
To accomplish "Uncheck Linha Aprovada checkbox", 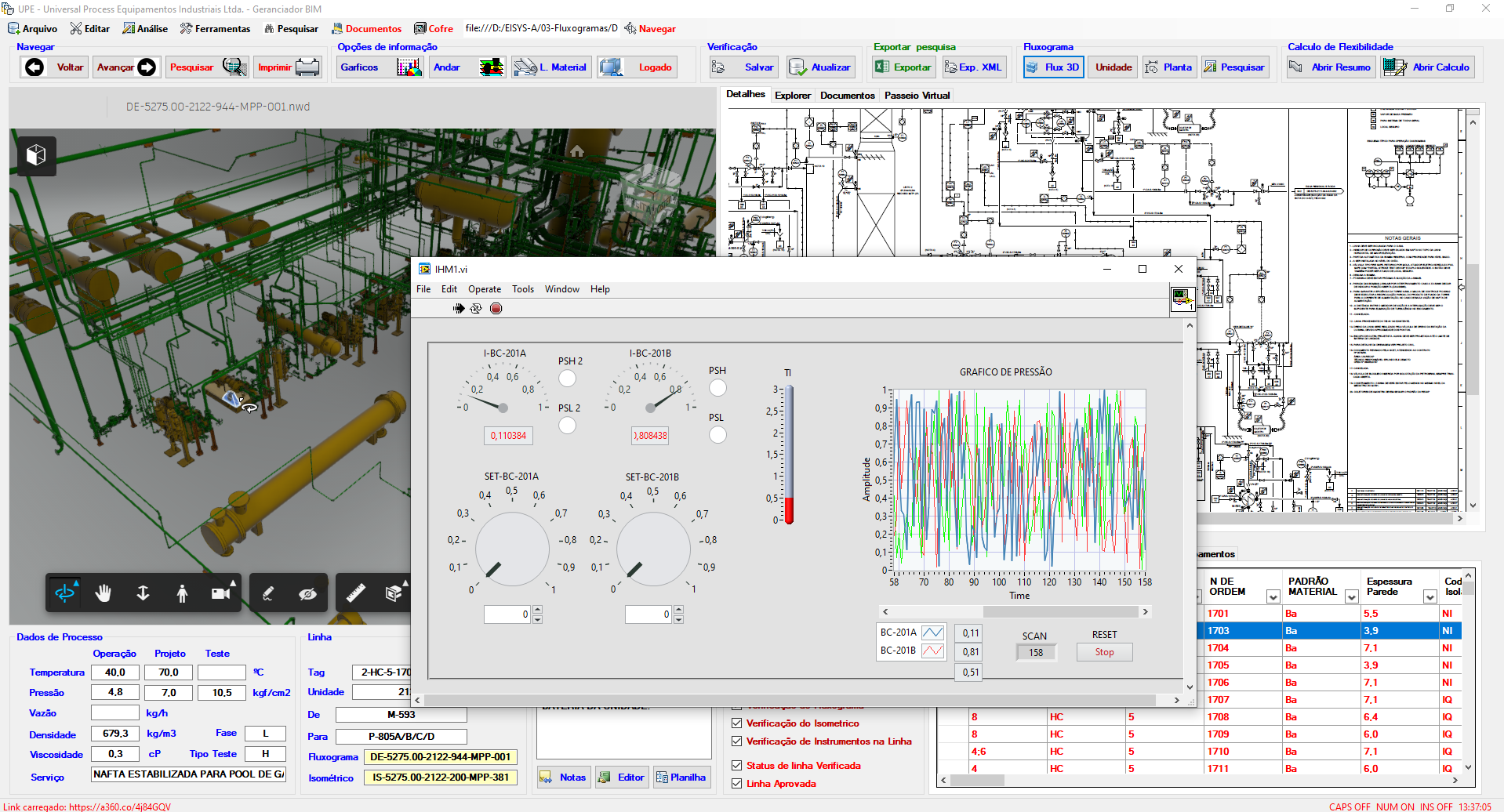I will 736,784.
